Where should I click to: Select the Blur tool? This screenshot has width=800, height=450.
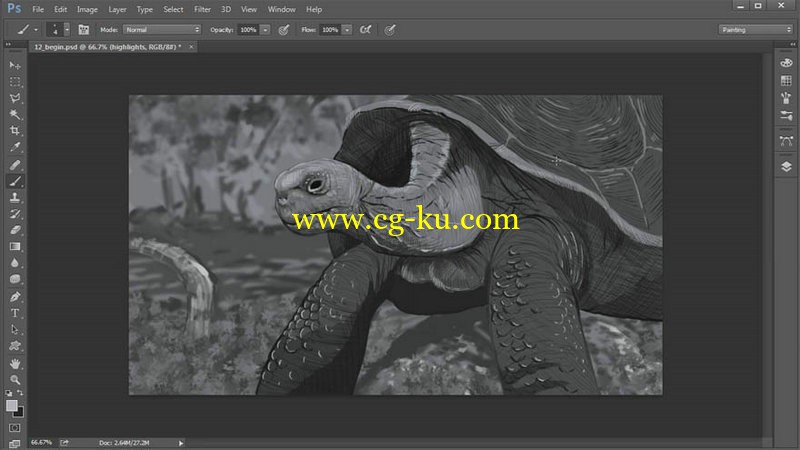[15, 263]
